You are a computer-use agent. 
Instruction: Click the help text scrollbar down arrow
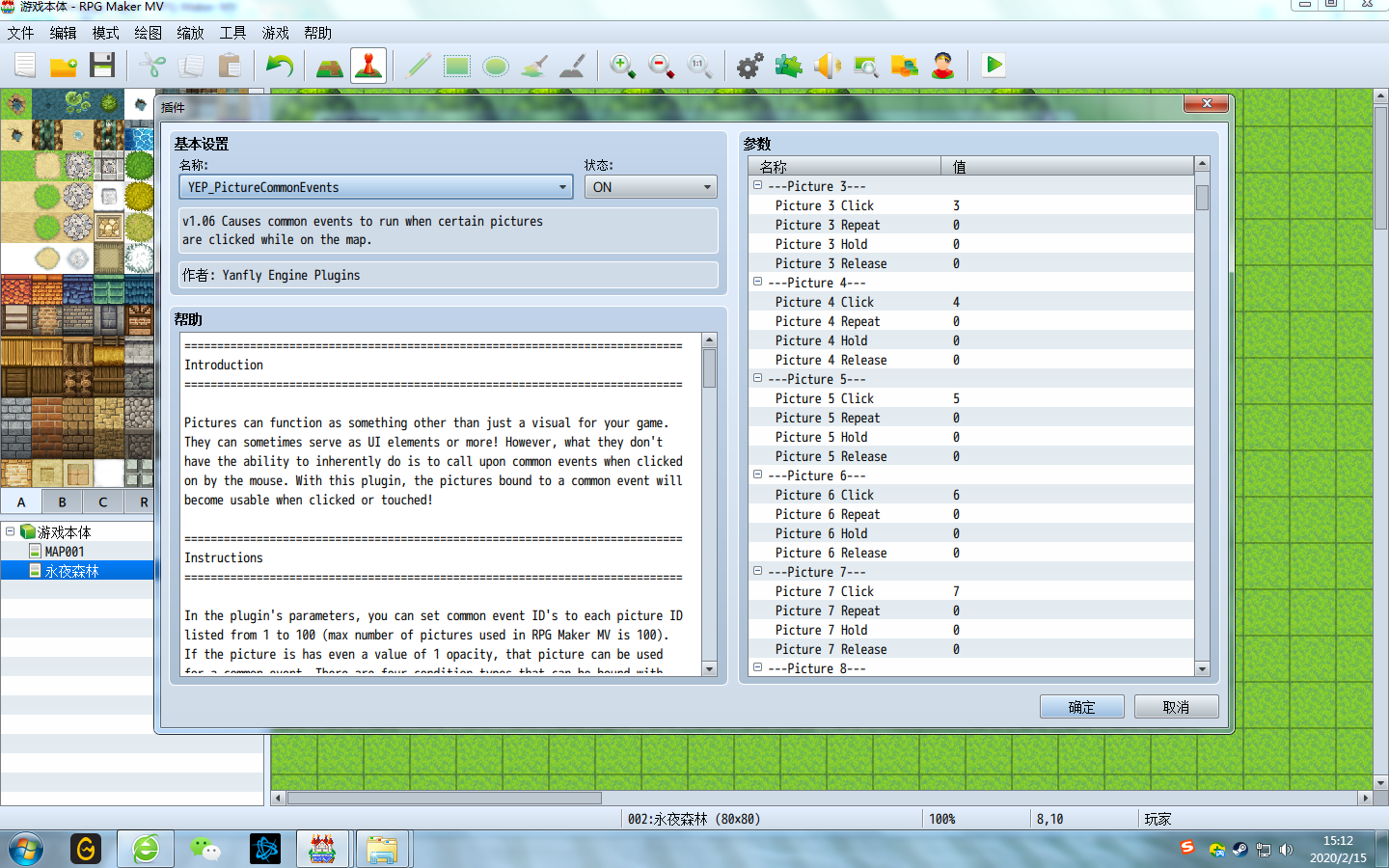coord(709,668)
